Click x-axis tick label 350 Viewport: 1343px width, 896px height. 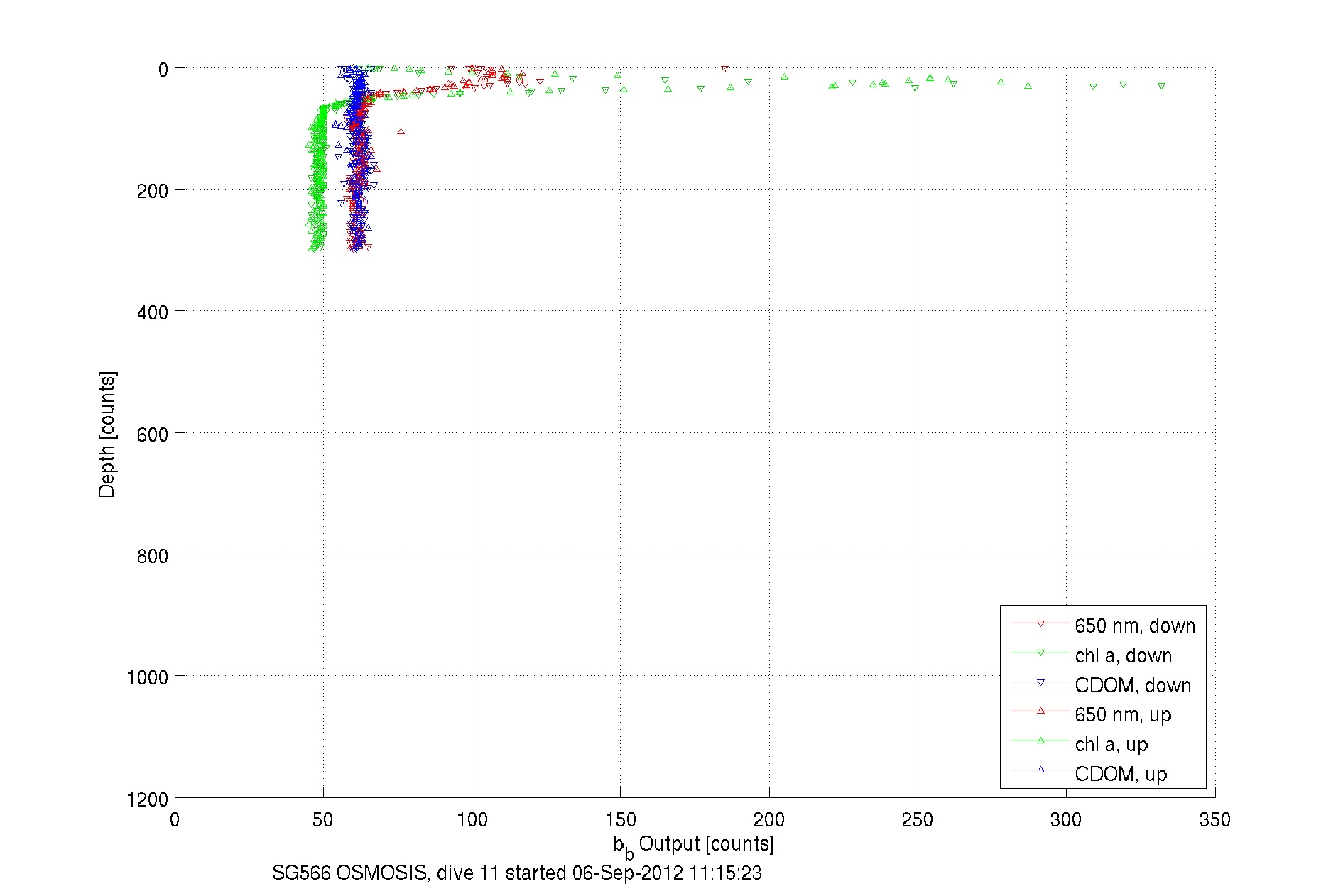(1215, 820)
